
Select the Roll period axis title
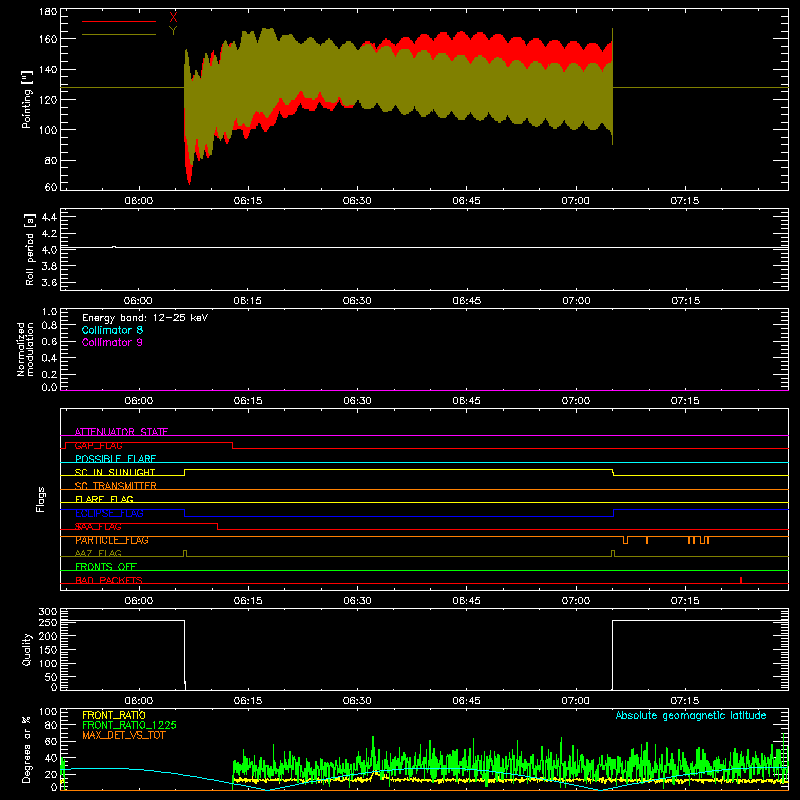click(x=30, y=249)
